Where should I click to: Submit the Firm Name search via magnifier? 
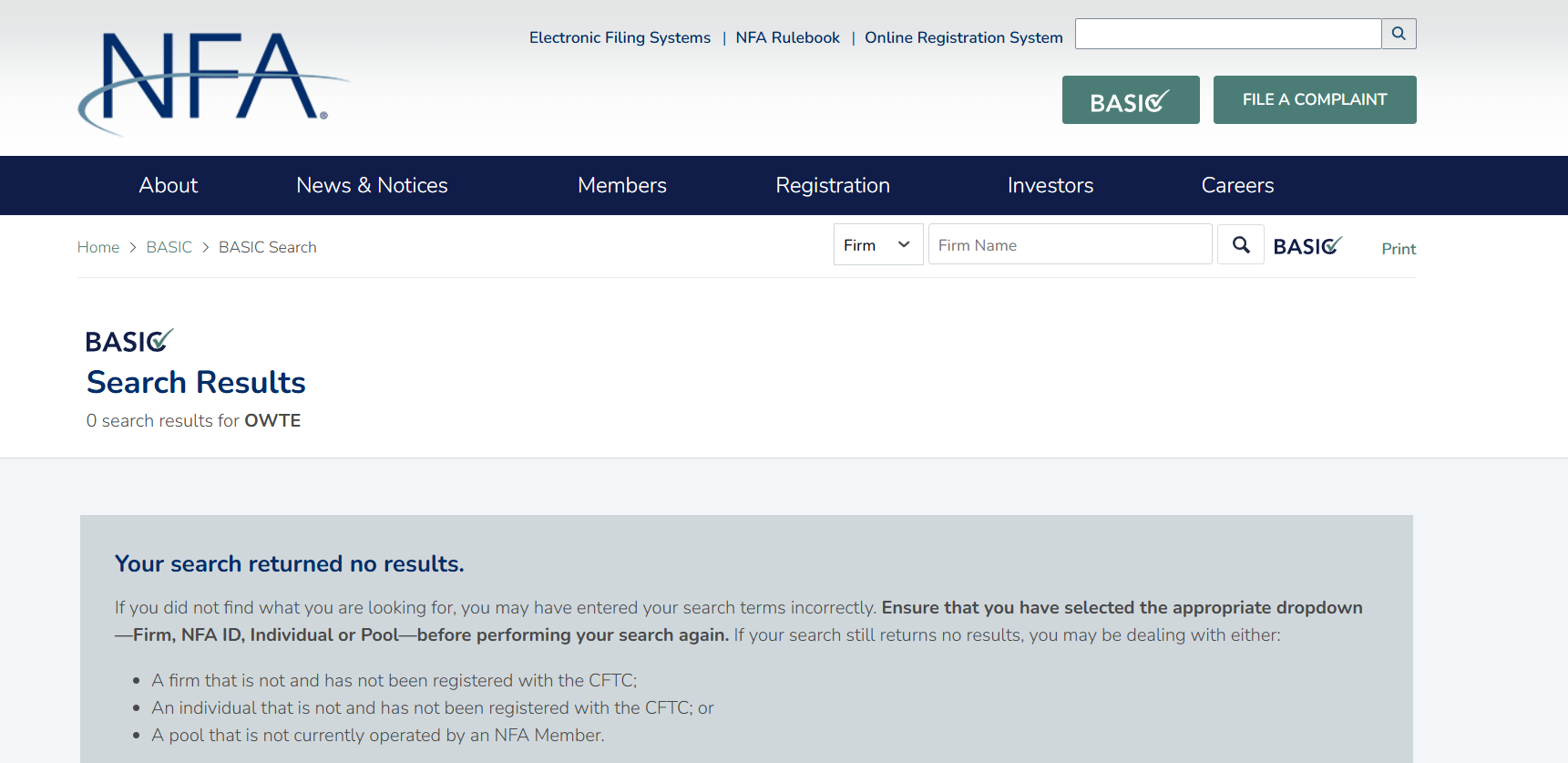click(1241, 244)
